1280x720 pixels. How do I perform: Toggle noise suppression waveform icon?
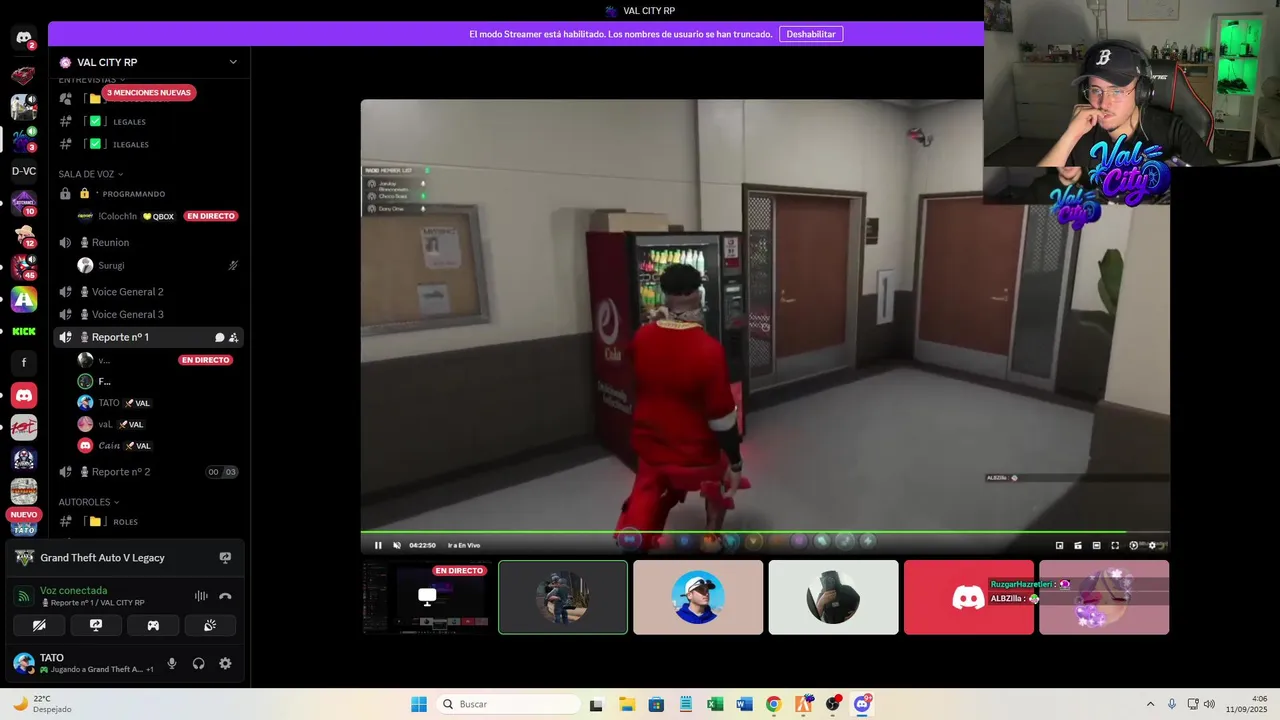coord(201,596)
